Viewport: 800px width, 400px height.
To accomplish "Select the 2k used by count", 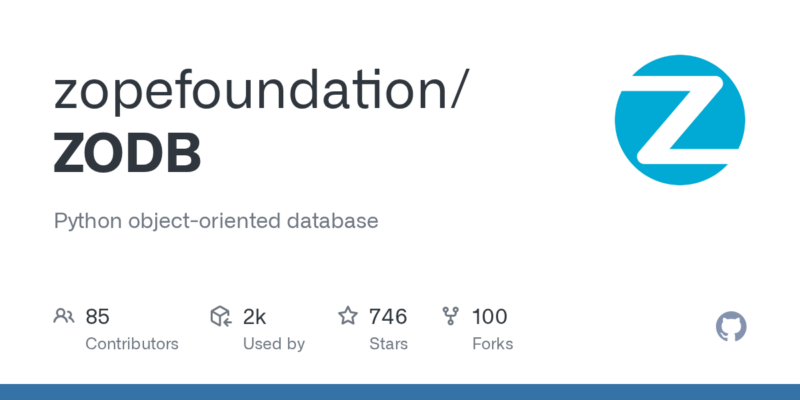I will pyautogui.click(x=254, y=317).
